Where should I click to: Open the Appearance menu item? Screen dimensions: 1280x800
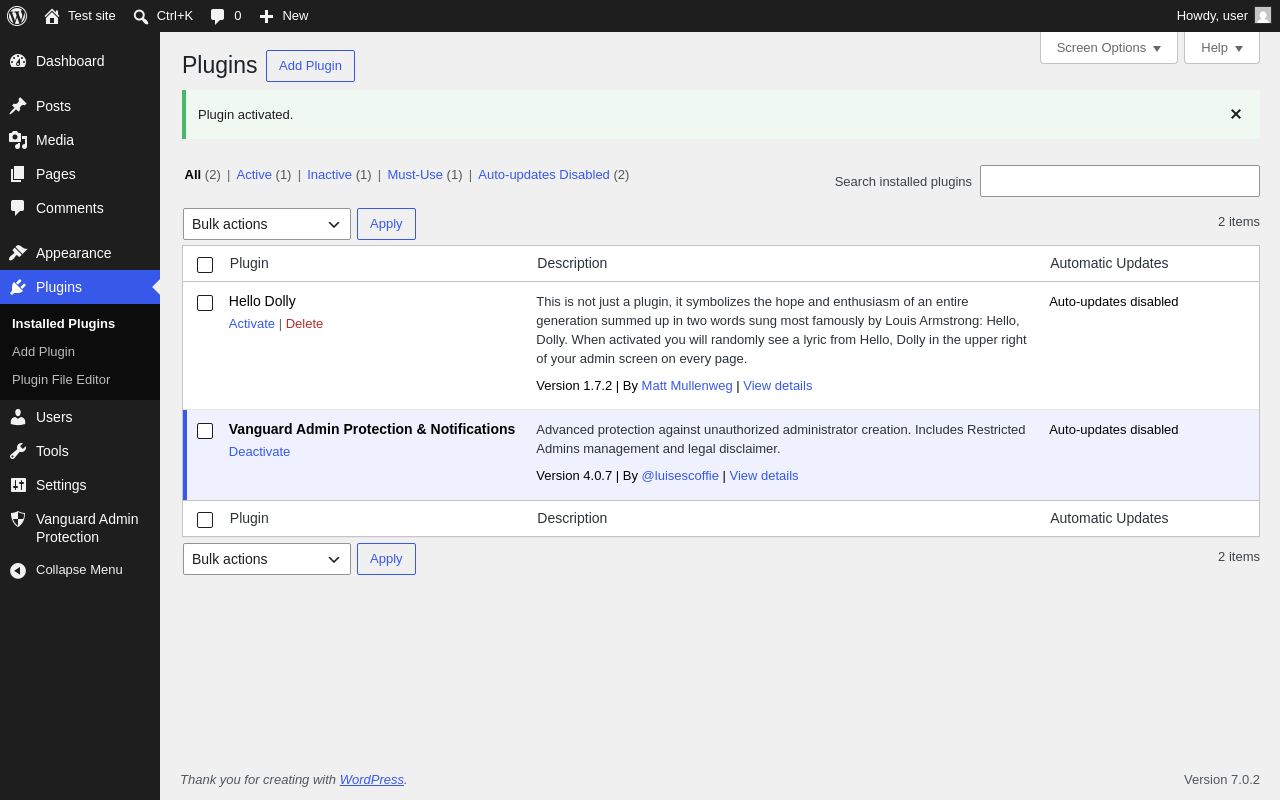coord(74,253)
